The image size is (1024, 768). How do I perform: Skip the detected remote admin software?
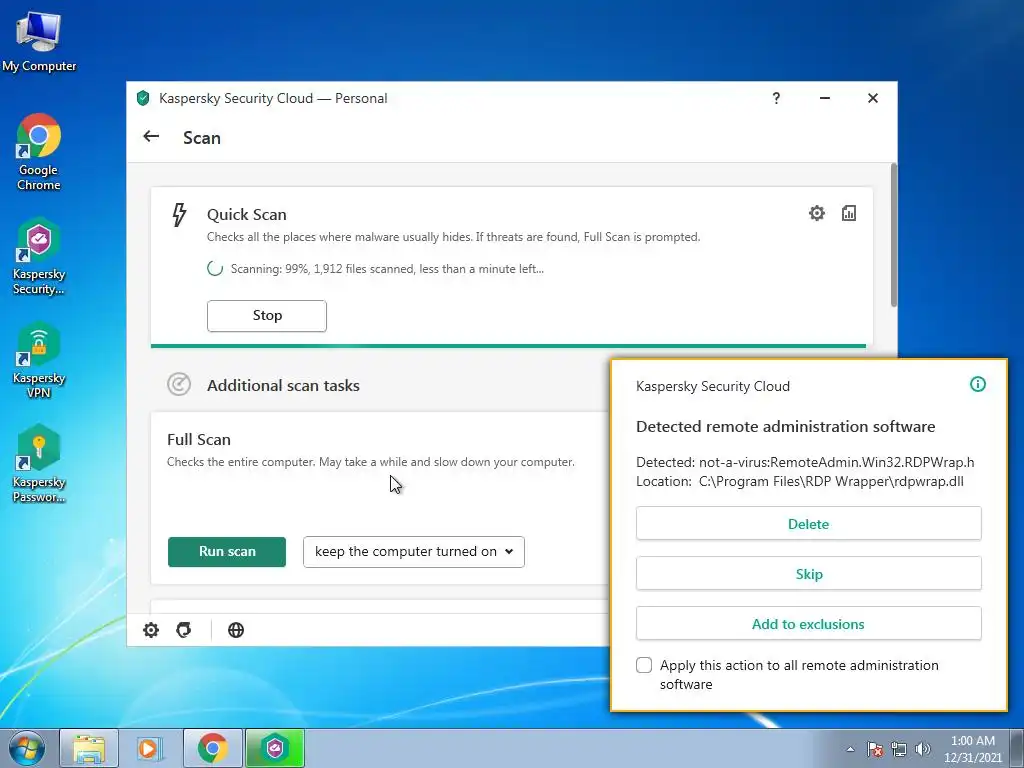pos(808,573)
